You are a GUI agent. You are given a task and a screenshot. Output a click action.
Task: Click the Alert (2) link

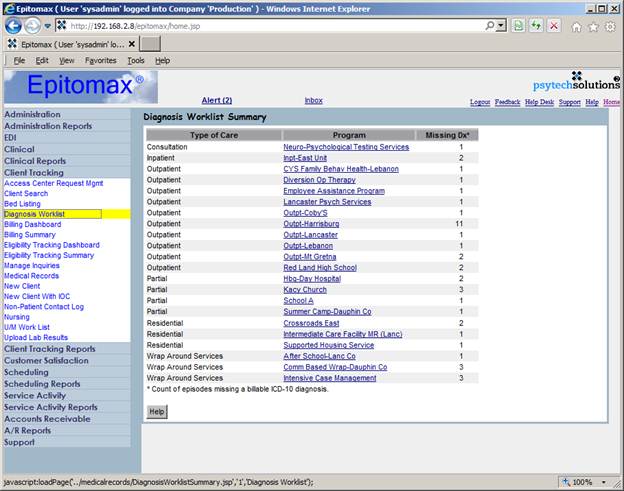pyautogui.click(x=217, y=101)
